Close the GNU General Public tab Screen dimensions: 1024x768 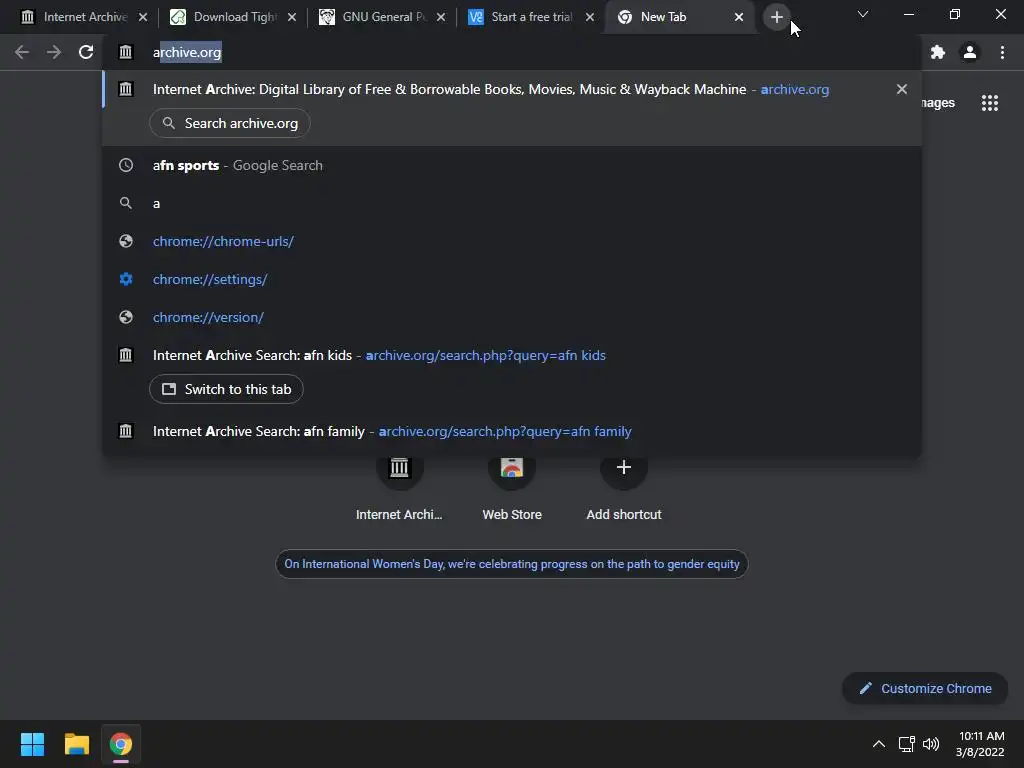[x=441, y=17]
